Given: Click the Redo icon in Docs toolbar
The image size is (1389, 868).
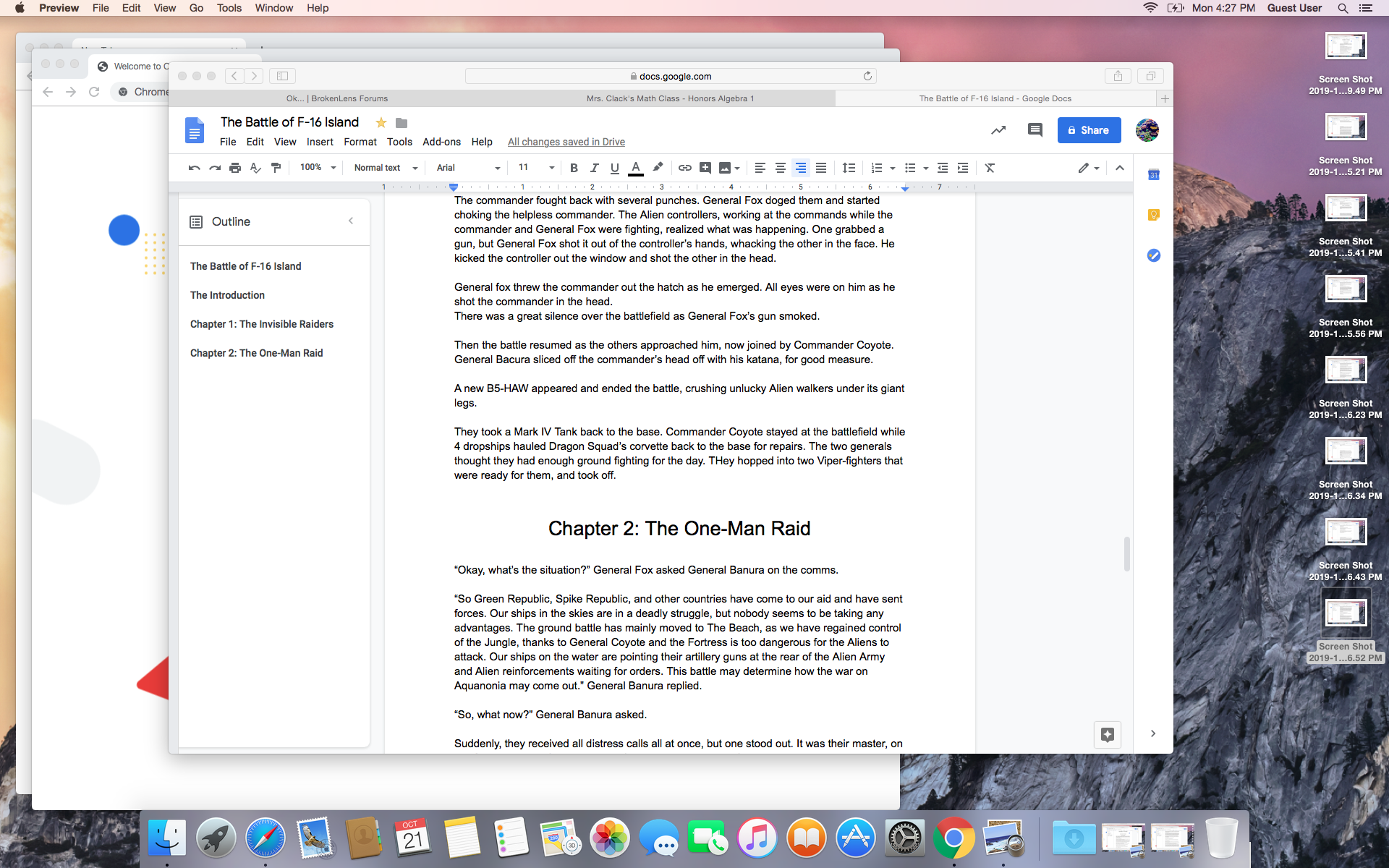Looking at the screenshot, I should [215, 168].
